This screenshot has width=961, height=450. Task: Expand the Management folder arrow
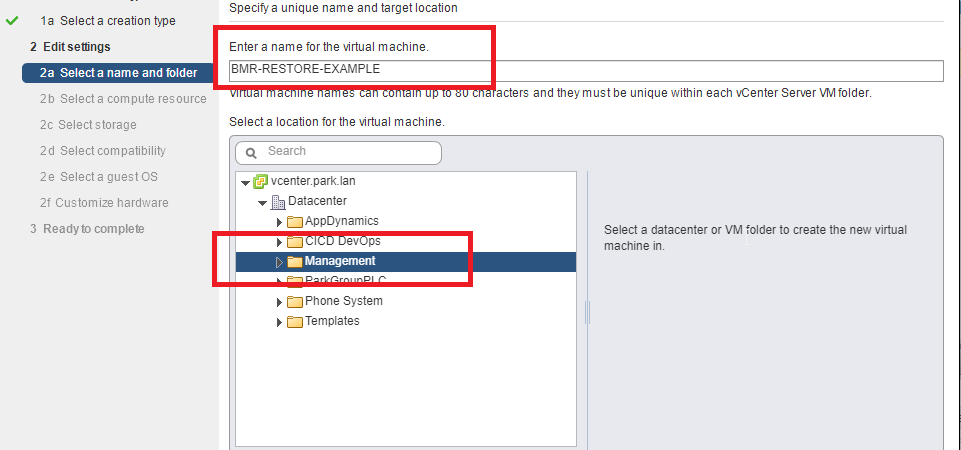tap(279, 262)
